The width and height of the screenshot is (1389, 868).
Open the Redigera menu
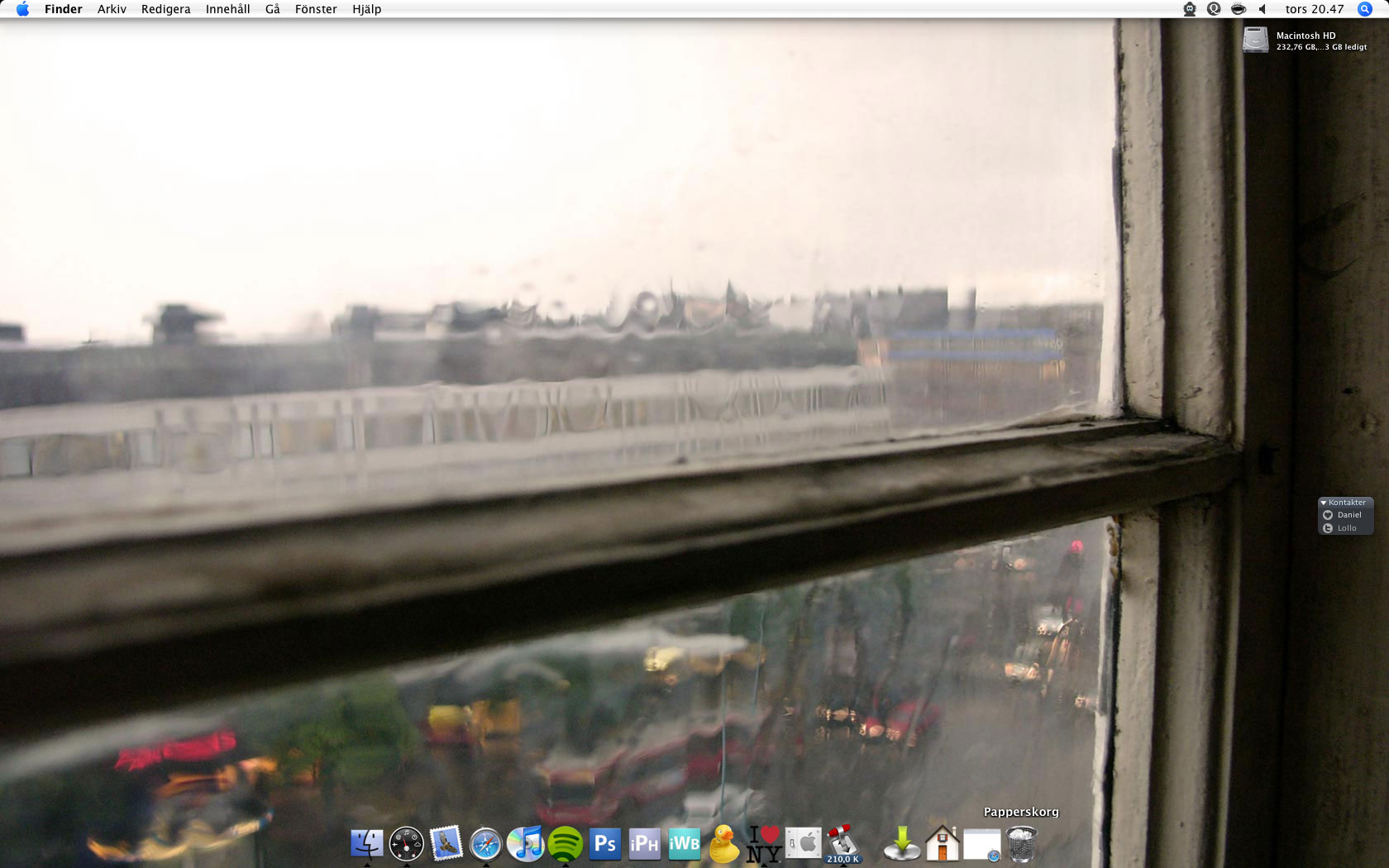(165, 9)
